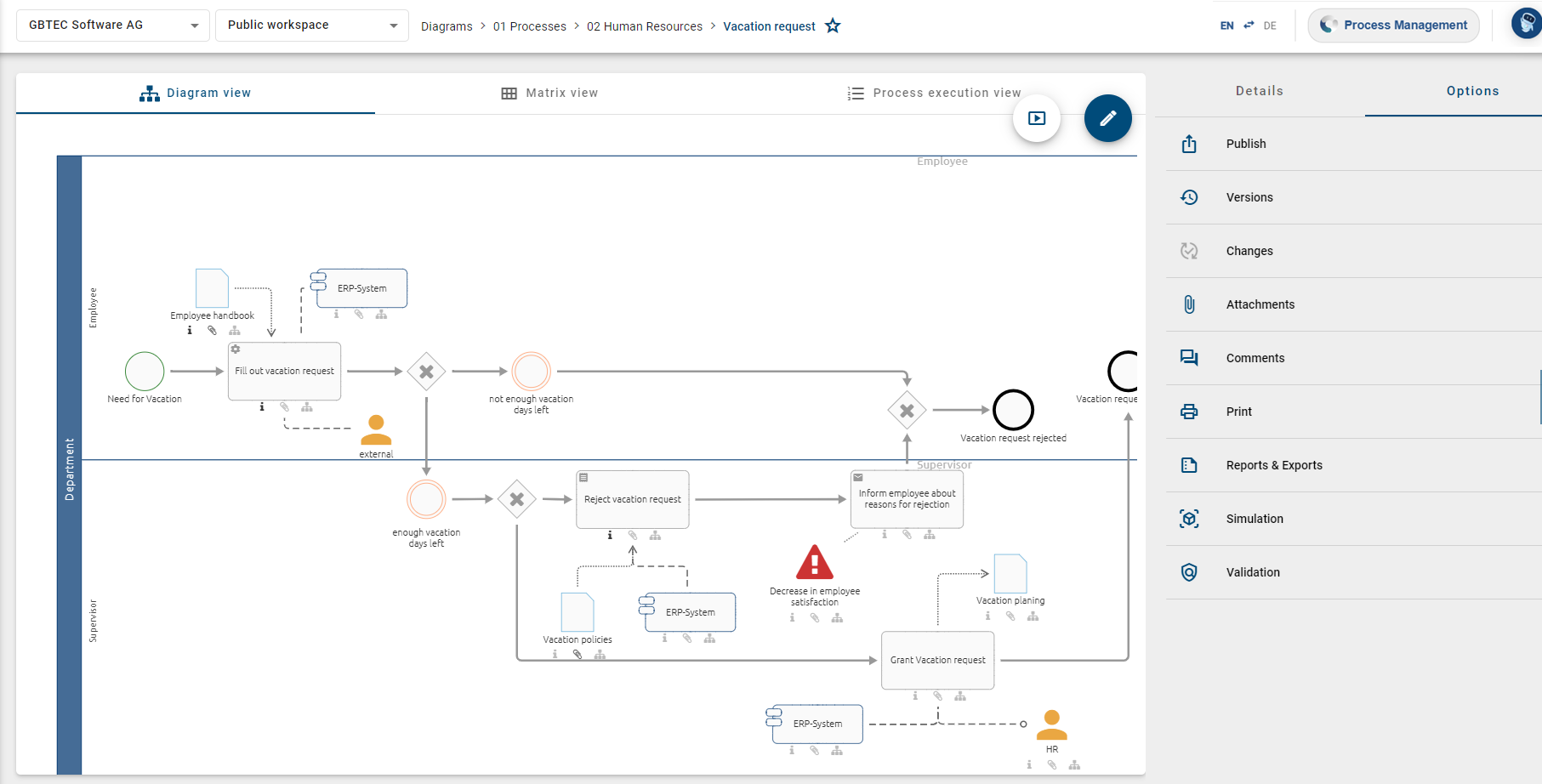The height and width of the screenshot is (784, 1542).
Task: Click the Changes circular arrows icon
Action: [1189, 251]
